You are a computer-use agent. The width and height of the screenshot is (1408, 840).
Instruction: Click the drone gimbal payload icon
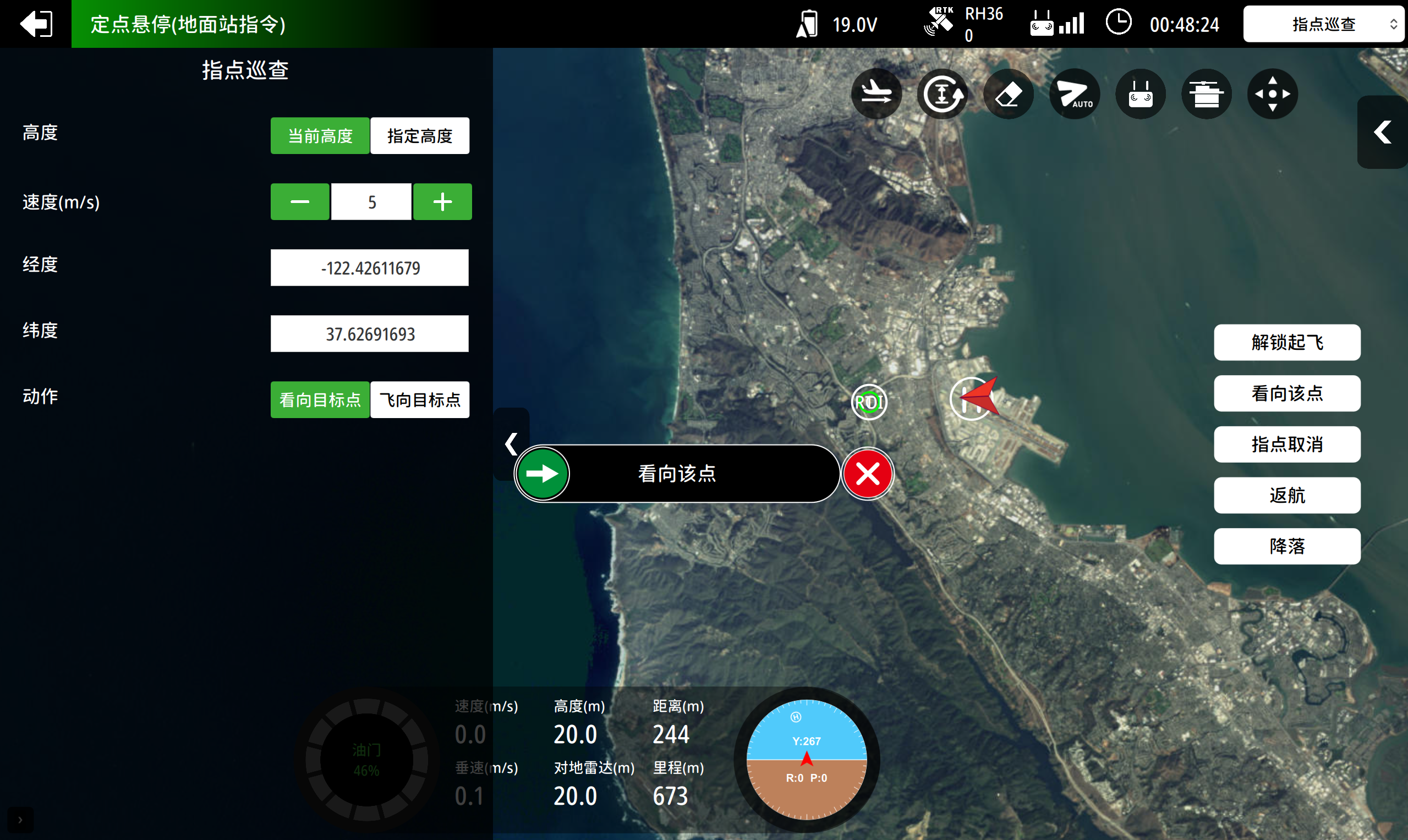[x=1207, y=94]
